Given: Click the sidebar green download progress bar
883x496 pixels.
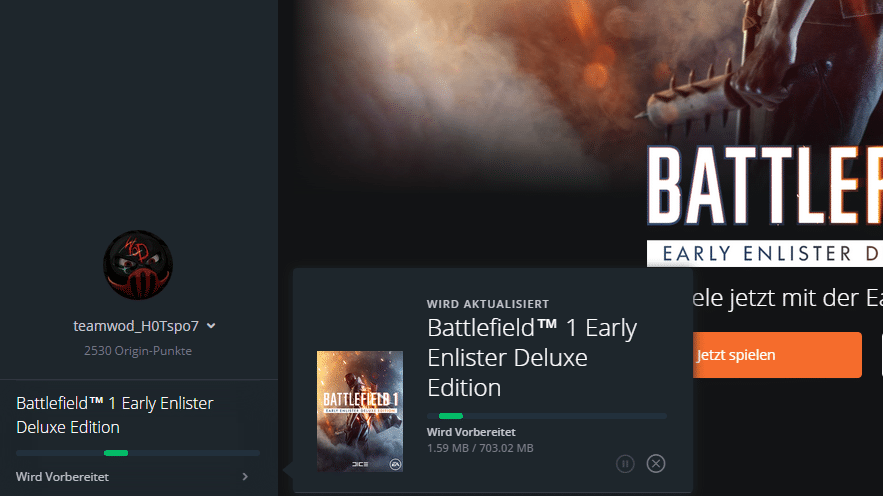Looking at the screenshot, I should coord(137,453).
